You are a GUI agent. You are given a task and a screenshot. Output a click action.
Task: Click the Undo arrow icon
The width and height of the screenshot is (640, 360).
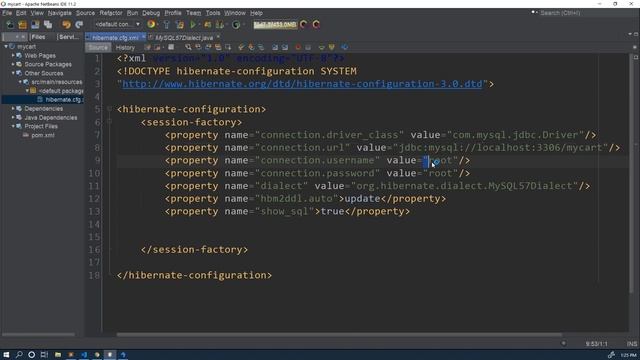(66, 24)
